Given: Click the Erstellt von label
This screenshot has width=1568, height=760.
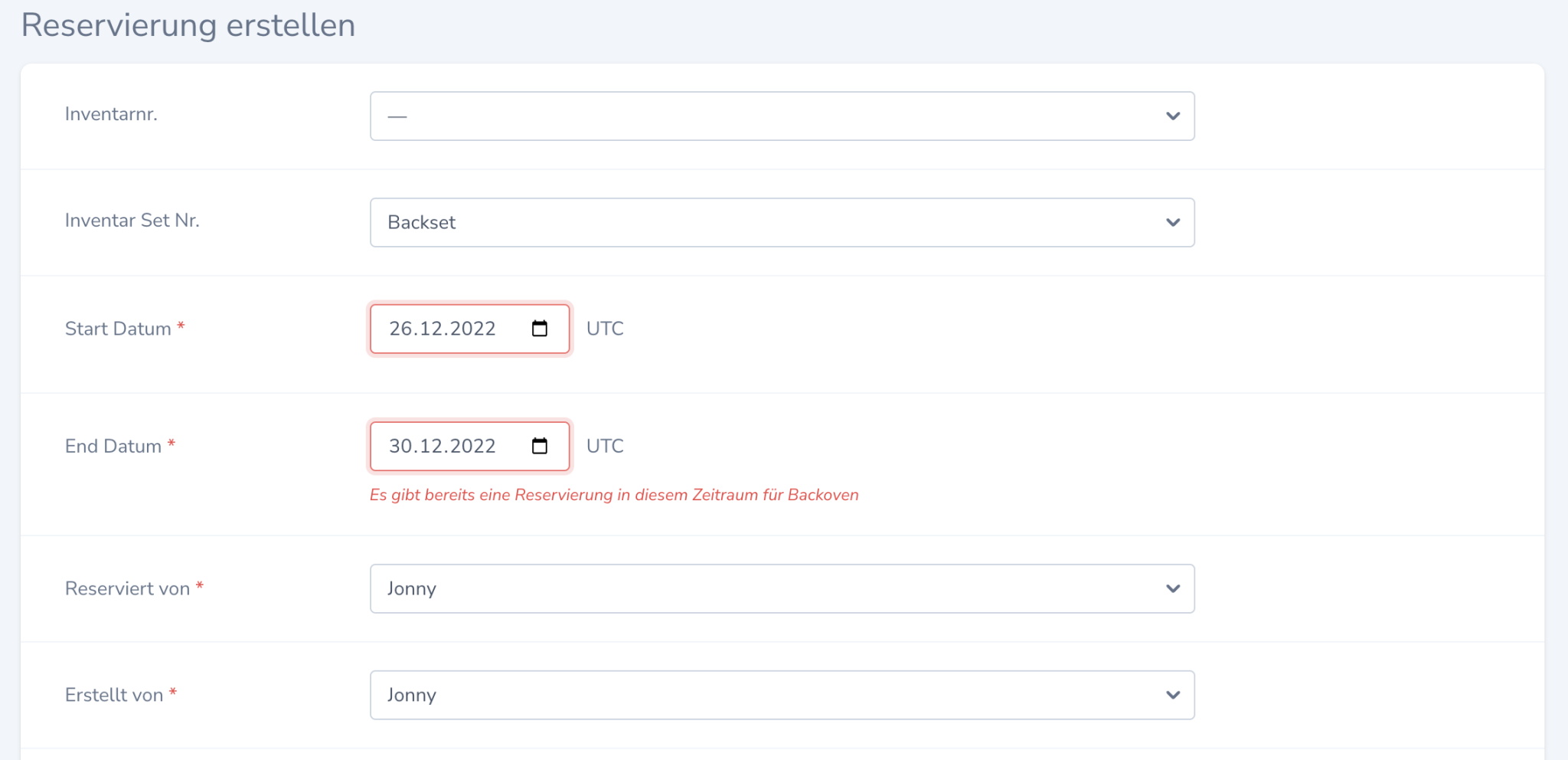Looking at the screenshot, I should (x=114, y=695).
